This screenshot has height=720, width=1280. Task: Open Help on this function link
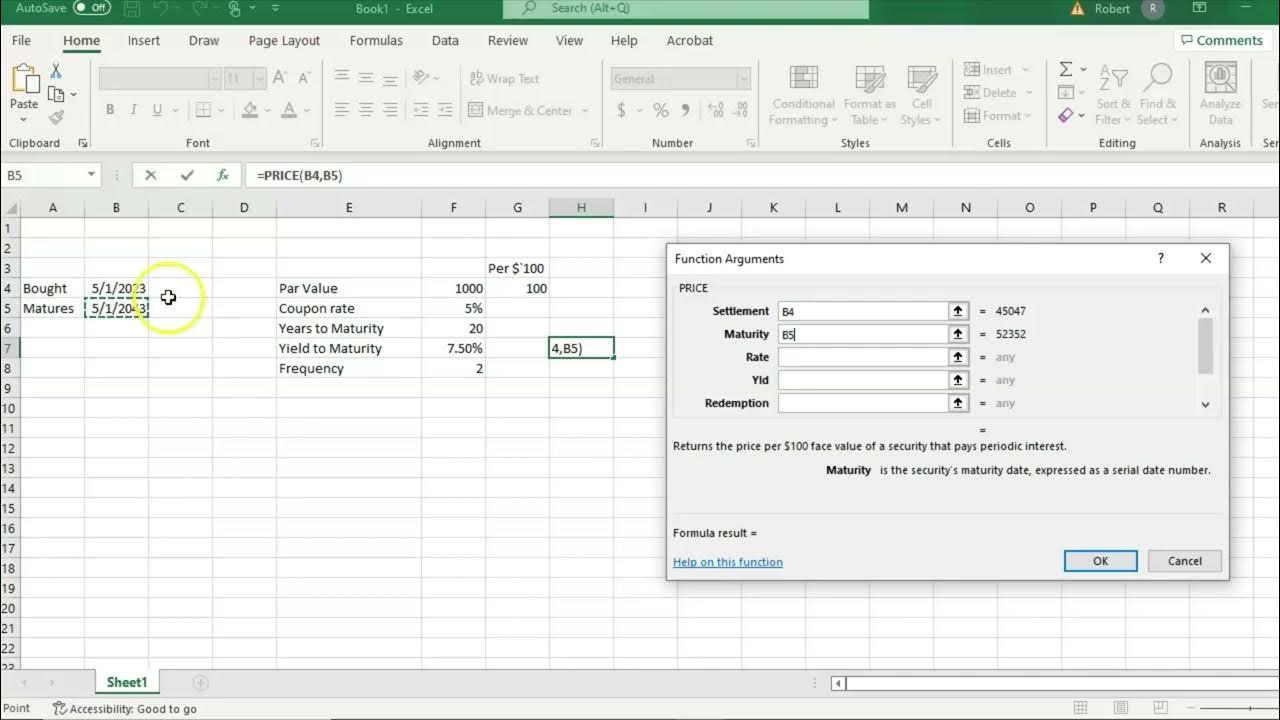(728, 562)
